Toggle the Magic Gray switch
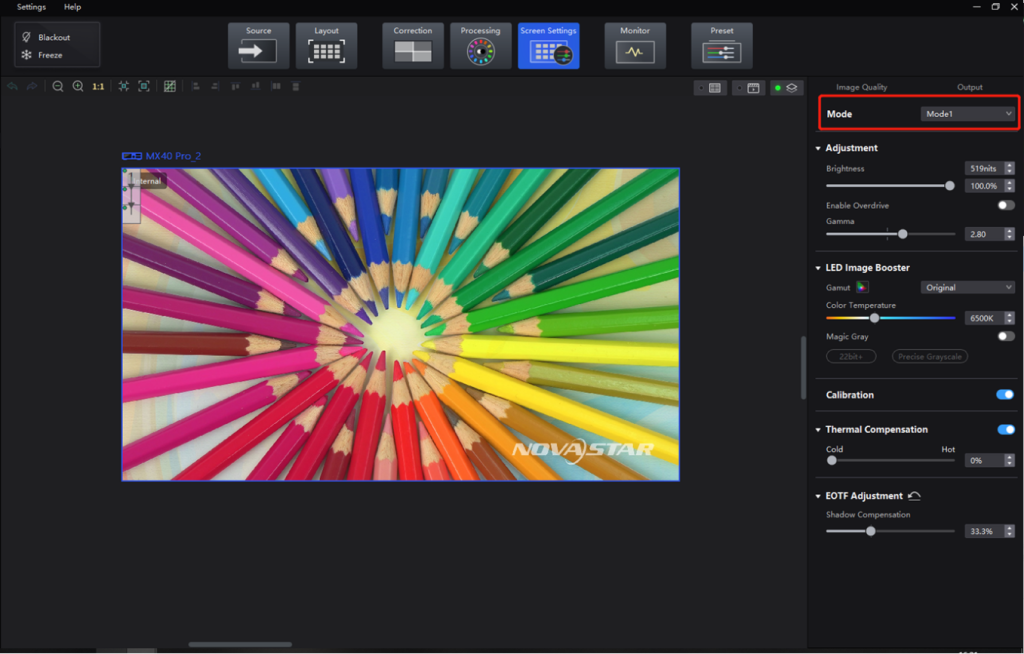 (1006, 336)
